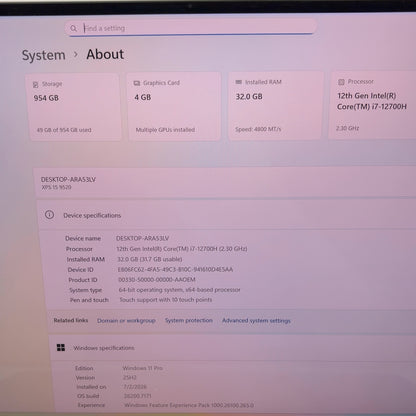The width and height of the screenshot is (416, 416).
Task: Click the Device specifications info icon
Action: tap(49, 214)
